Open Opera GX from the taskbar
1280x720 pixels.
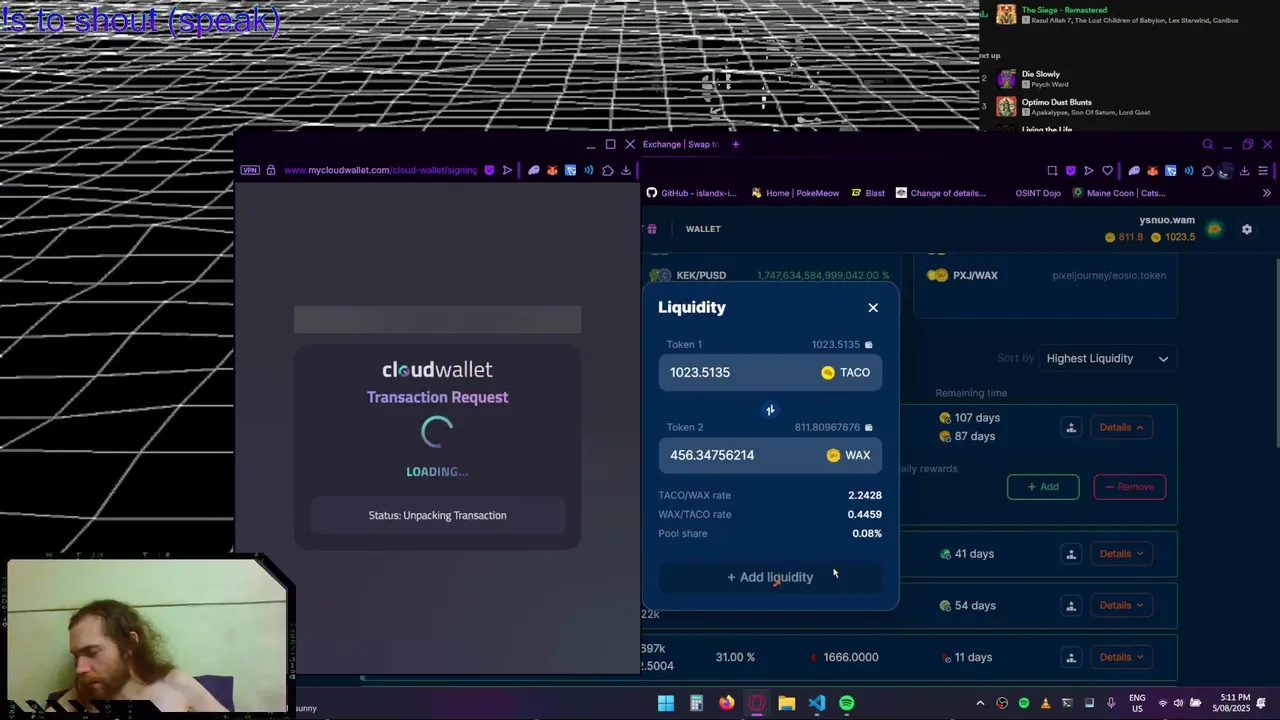(x=756, y=703)
